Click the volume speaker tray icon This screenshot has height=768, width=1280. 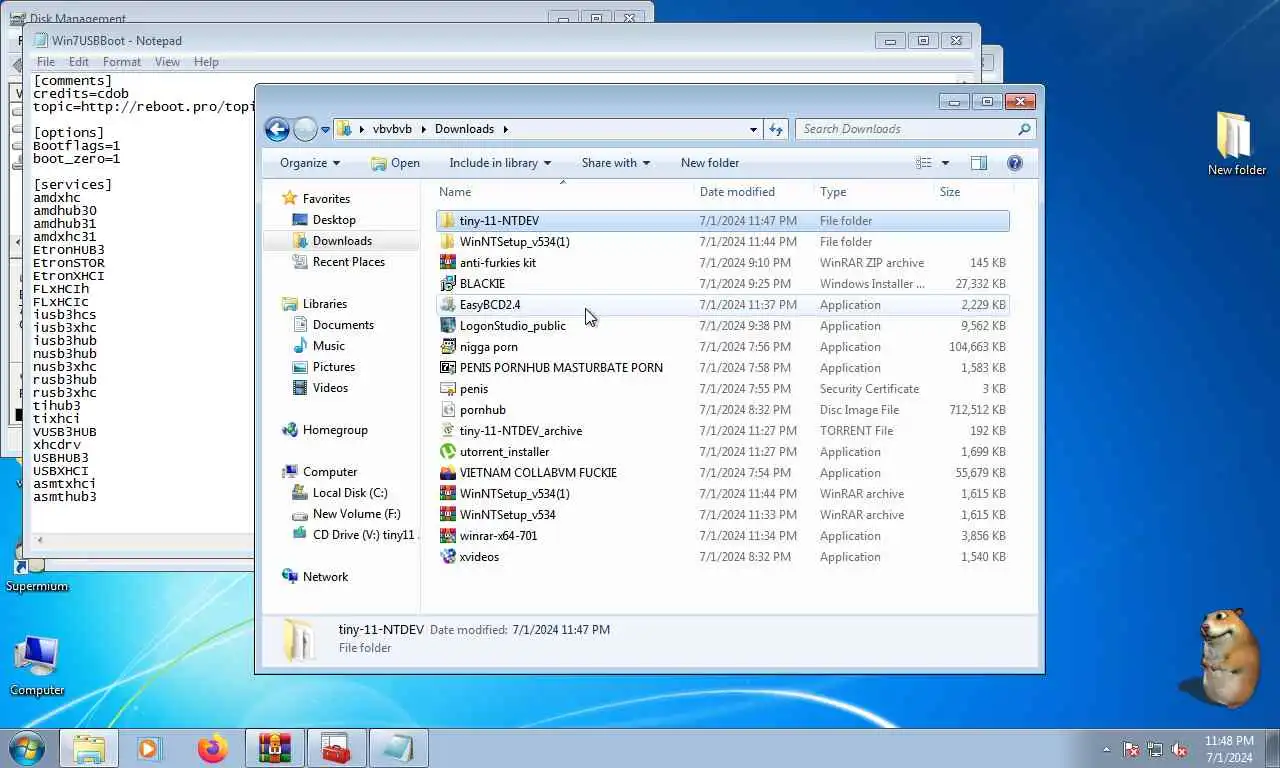click(1179, 749)
